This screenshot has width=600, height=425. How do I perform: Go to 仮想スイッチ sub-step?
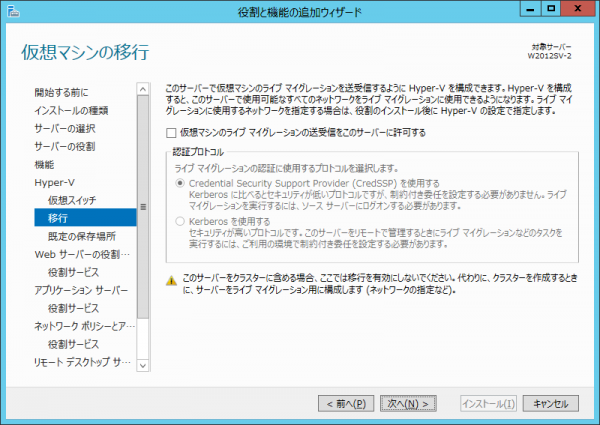(x=72, y=200)
